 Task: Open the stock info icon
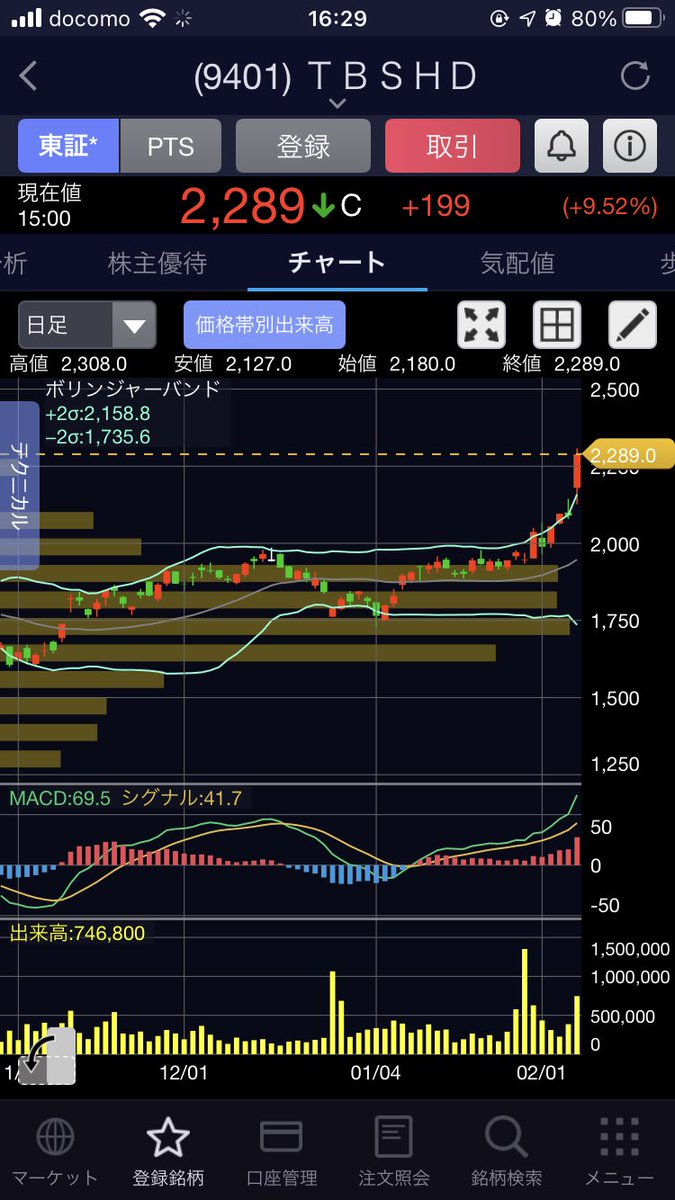pos(630,146)
